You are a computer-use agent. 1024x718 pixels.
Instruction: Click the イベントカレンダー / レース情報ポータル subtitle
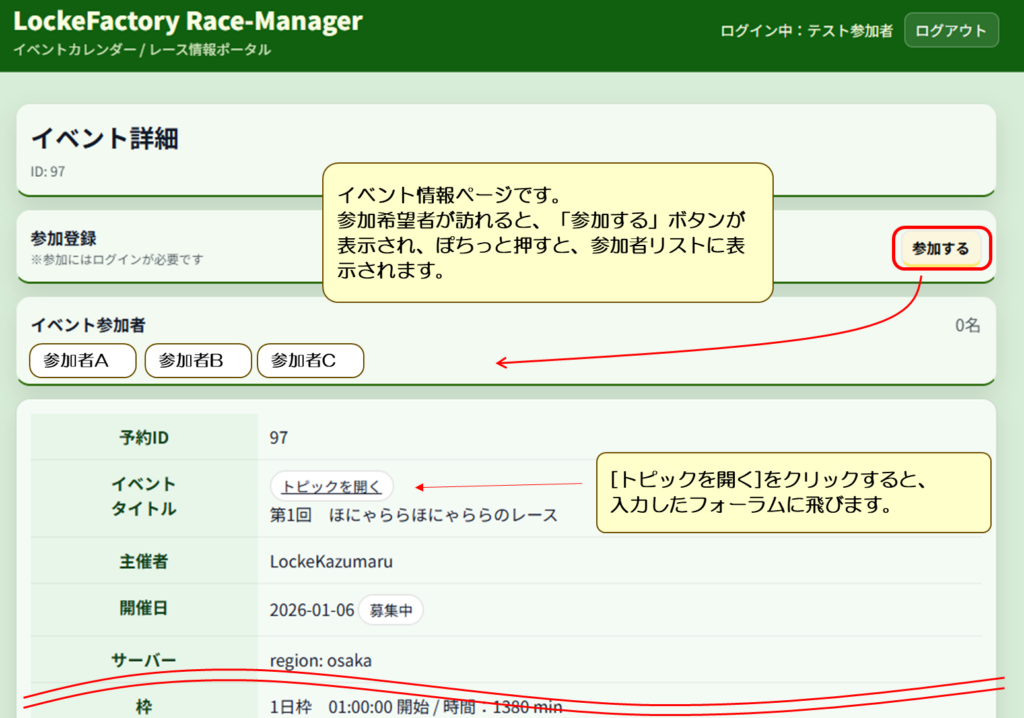point(142,50)
